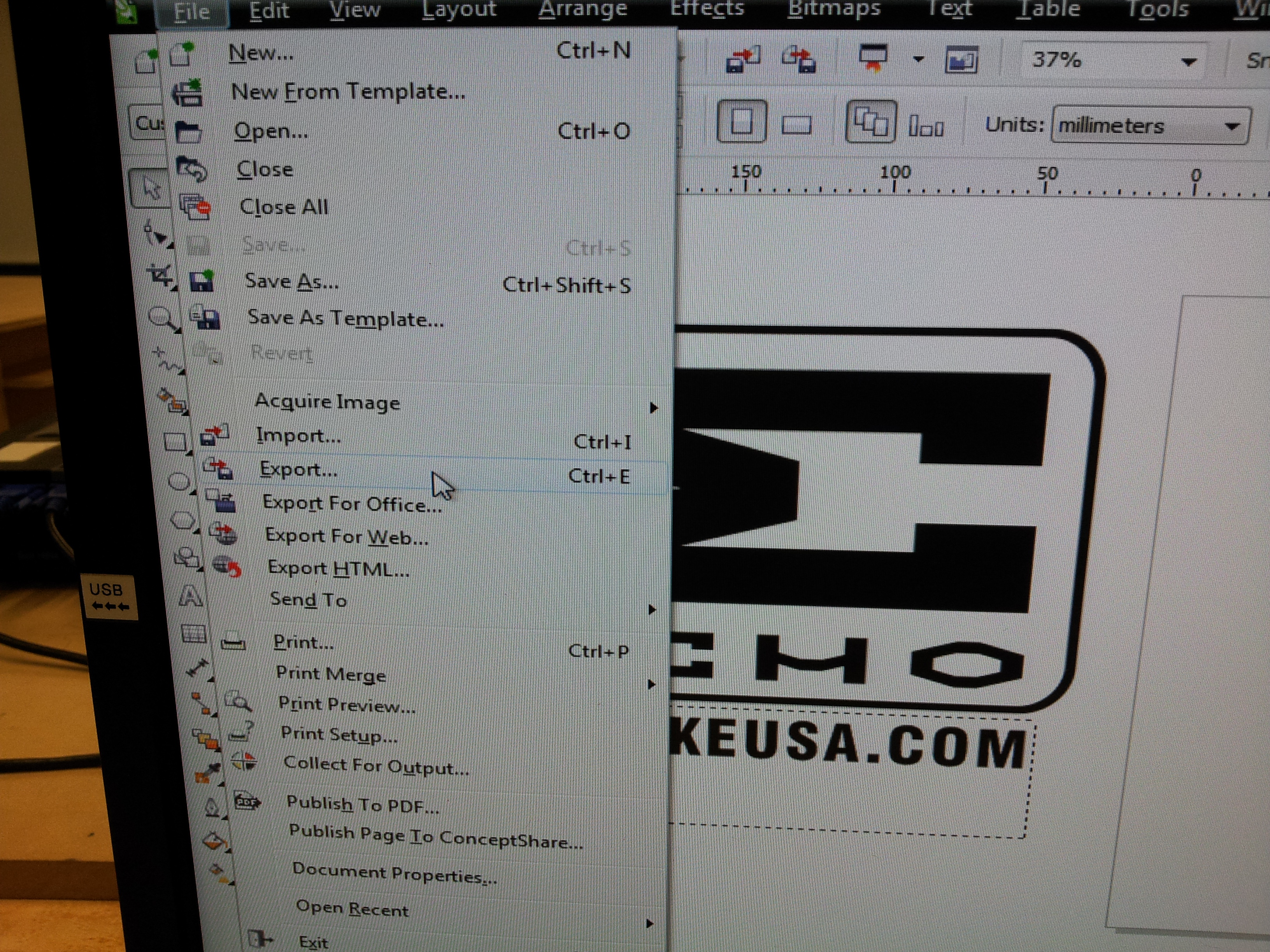The height and width of the screenshot is (952, 1270).
Task: Click the application launcher toolbar icon
Action: [x=873, y=58]
